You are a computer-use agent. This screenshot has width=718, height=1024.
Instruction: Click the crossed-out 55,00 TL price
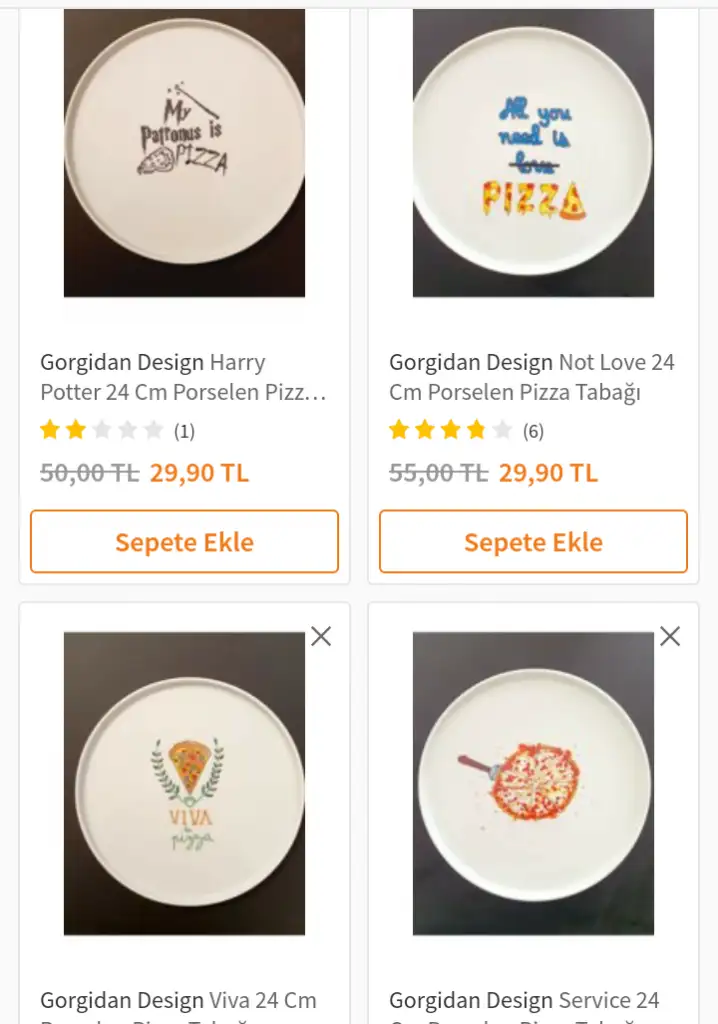[438, 472]
